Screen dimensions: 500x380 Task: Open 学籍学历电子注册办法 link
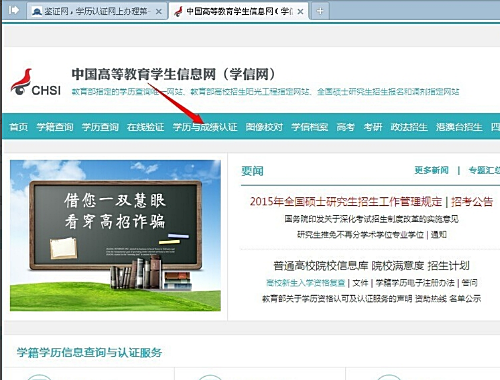coord(415,283)
